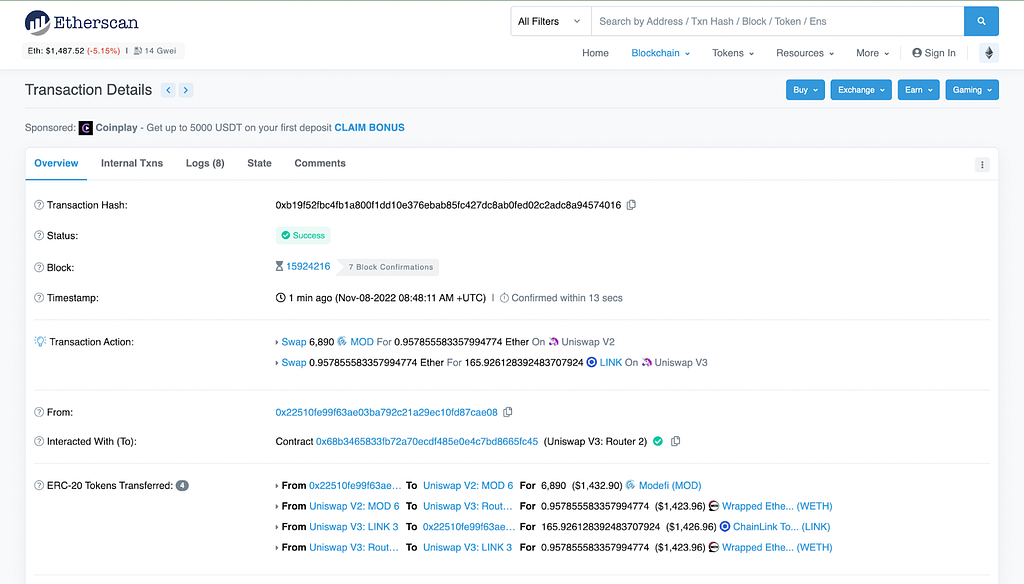Open the State tab
This screenshot has width=1024, height=584.
[x=259, y=163]
